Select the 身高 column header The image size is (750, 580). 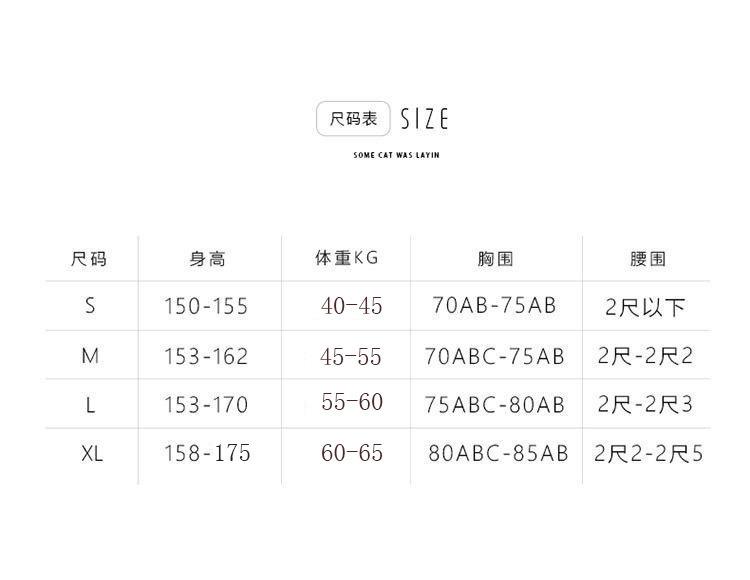207,259
